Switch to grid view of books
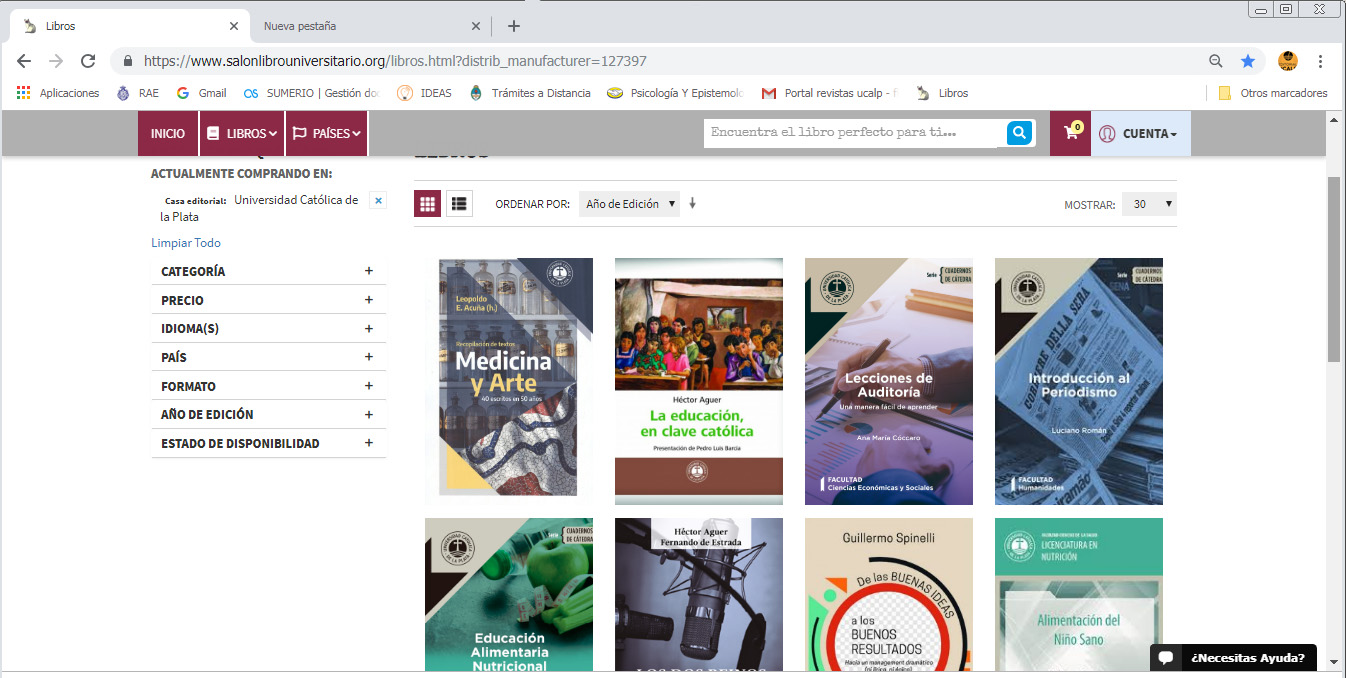 427,203
